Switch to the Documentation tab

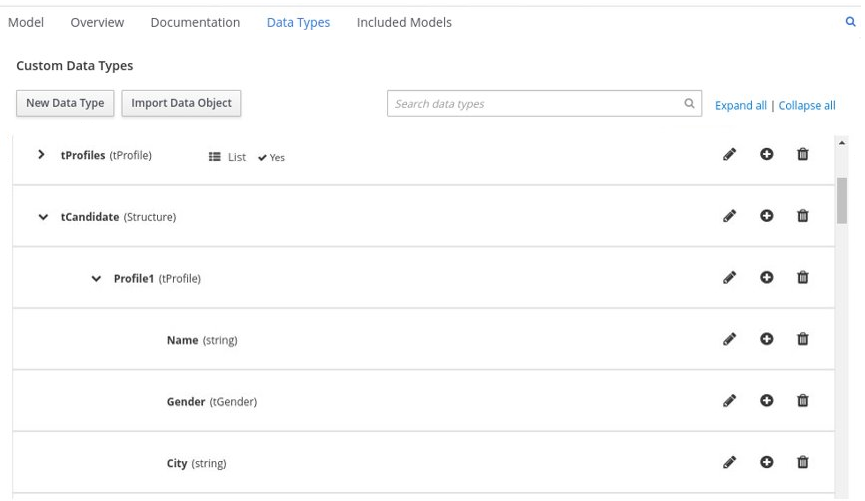coord(195,22)
